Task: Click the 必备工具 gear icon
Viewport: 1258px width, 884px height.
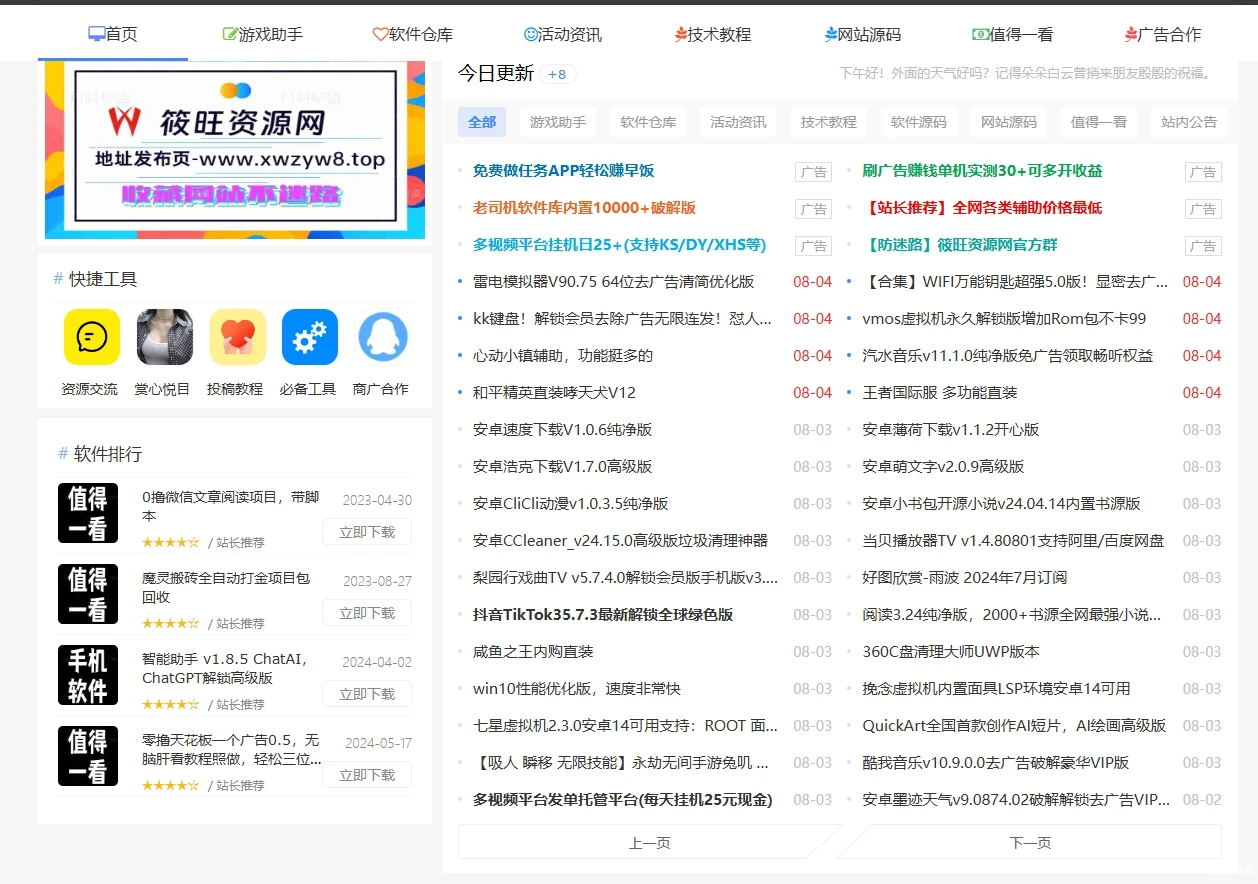Action: (309, 337)
